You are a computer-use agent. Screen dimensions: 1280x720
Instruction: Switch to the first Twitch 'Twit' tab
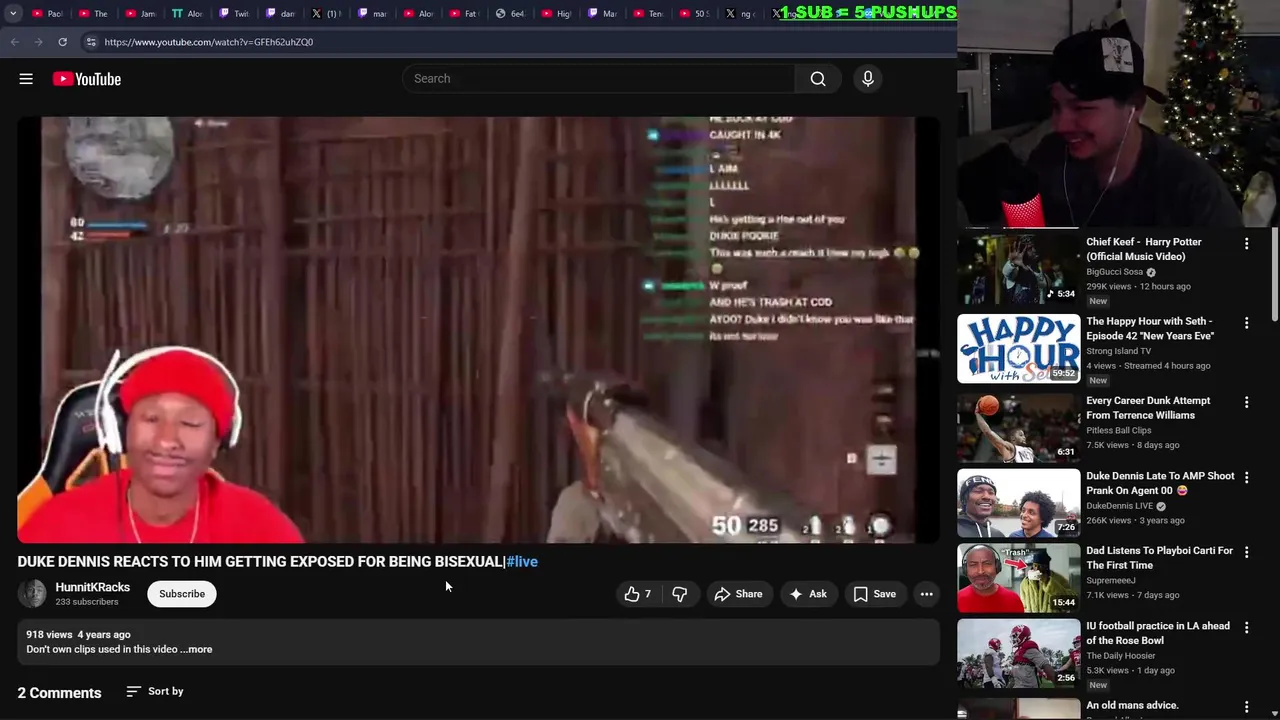pos(233,13)
